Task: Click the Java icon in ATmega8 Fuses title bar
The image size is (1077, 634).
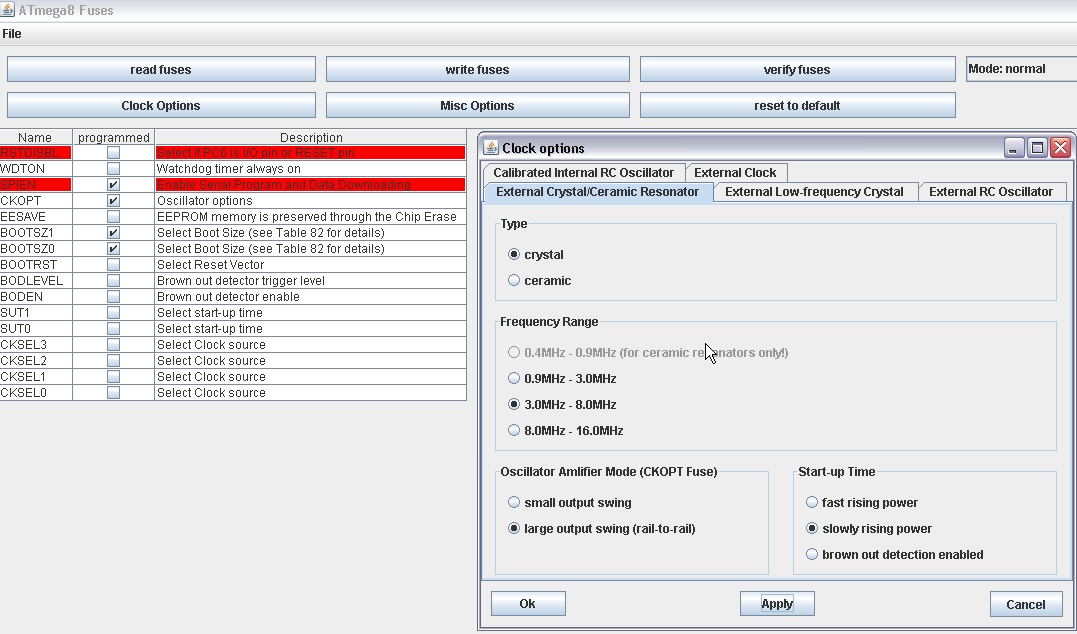Action: pyautogui.click(x=7, y=10)
